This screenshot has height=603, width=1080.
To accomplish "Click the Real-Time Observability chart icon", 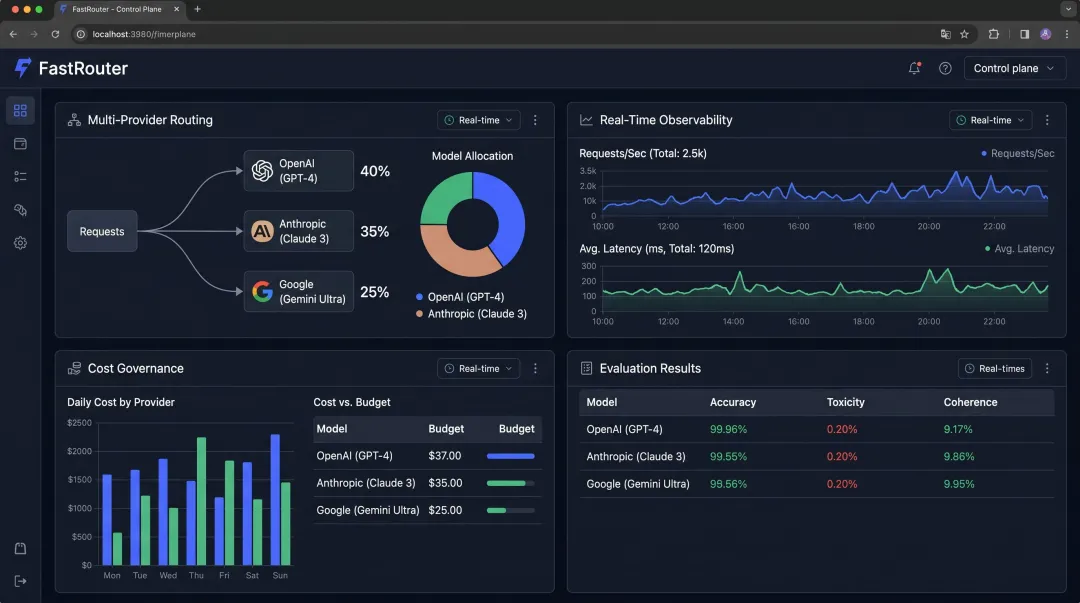I will click(586, 120).
